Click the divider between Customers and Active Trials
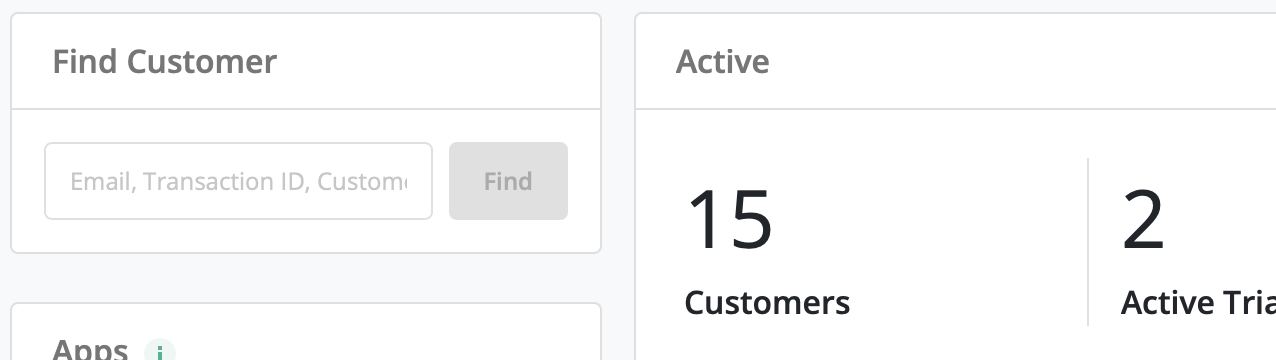1276x360 pixels. pos(1088,241)
